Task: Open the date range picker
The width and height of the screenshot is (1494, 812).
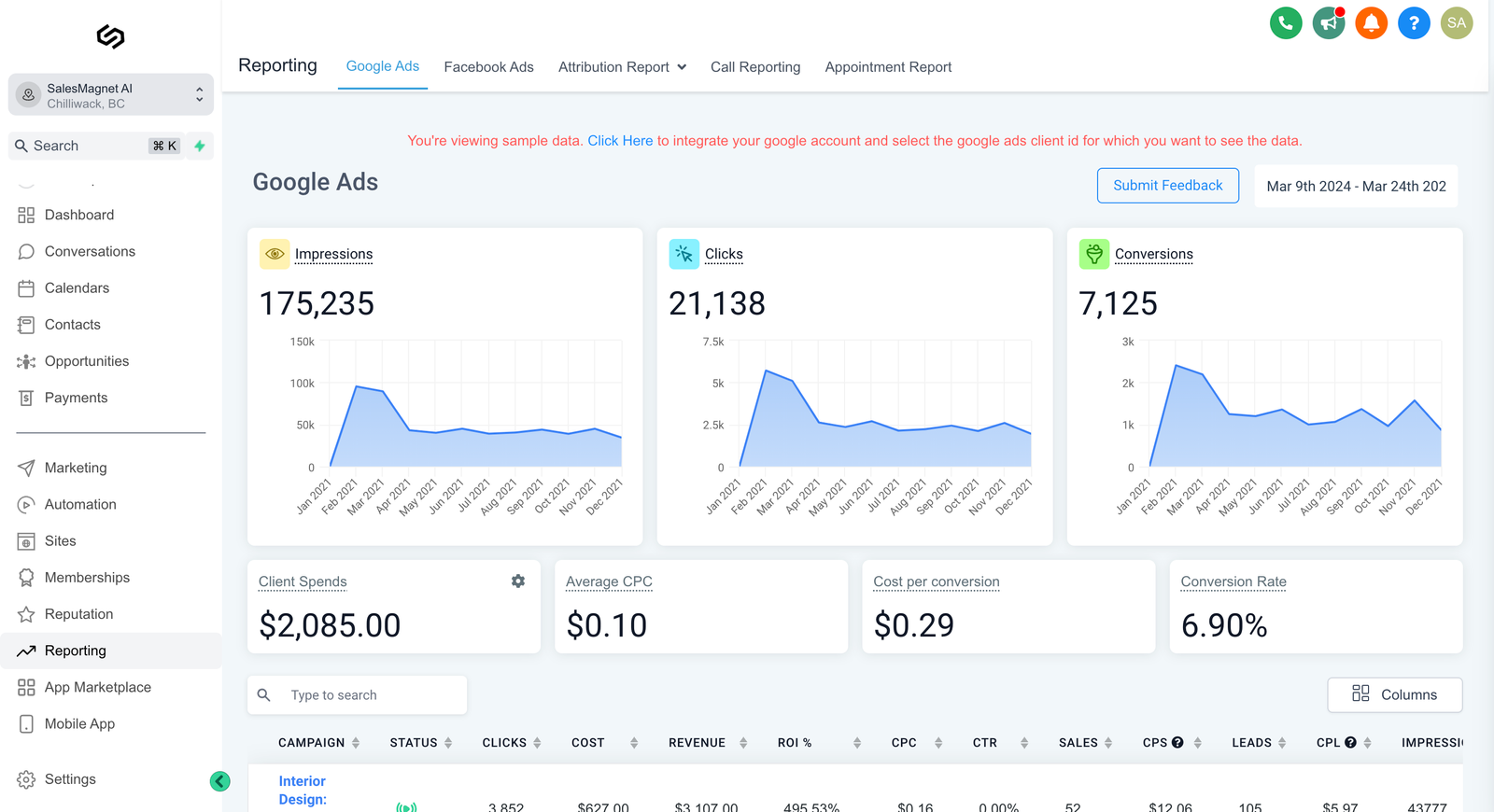Action: point(1355,187)
